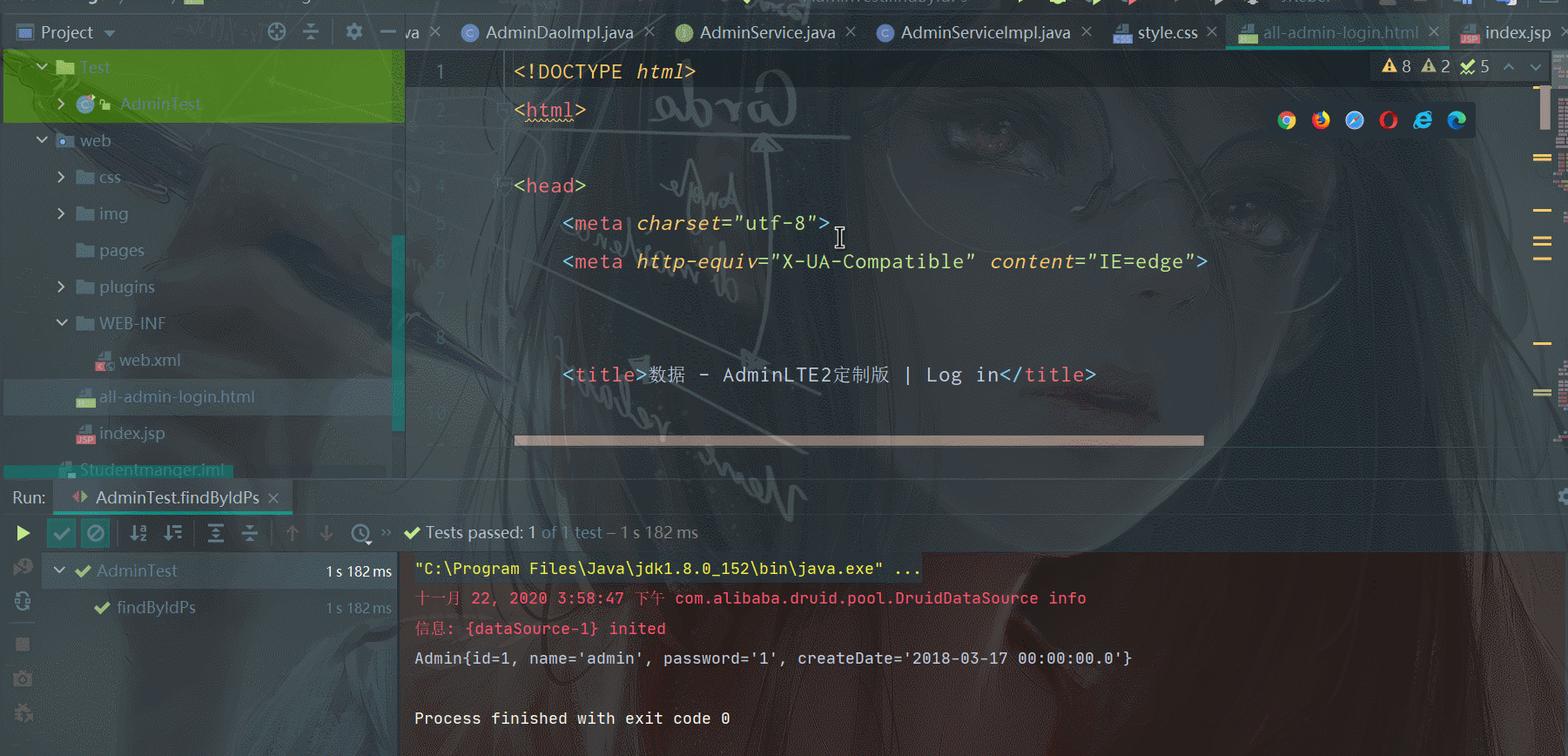Hide the Project tool window
The width and height of the screenshot is (1568, 756).
[388, 32]
